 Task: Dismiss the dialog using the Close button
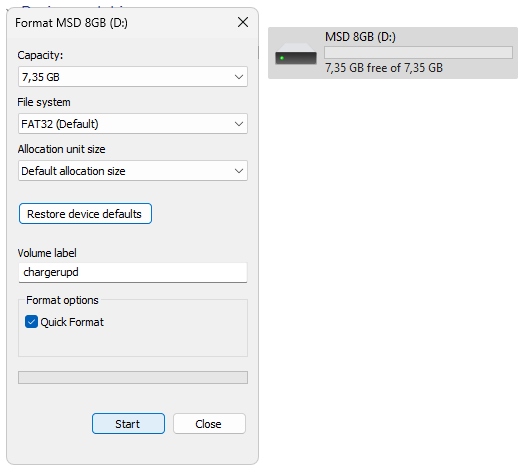click(x=209, y=424)
